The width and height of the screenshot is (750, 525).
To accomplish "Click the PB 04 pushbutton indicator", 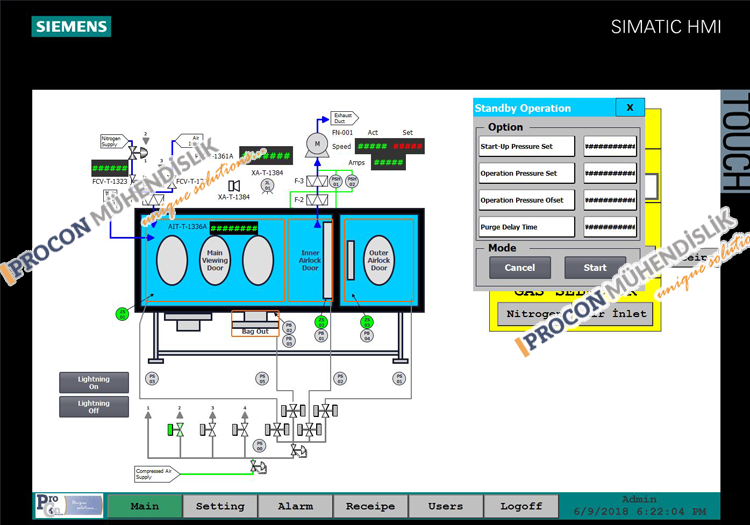I will tap(367, 336).
